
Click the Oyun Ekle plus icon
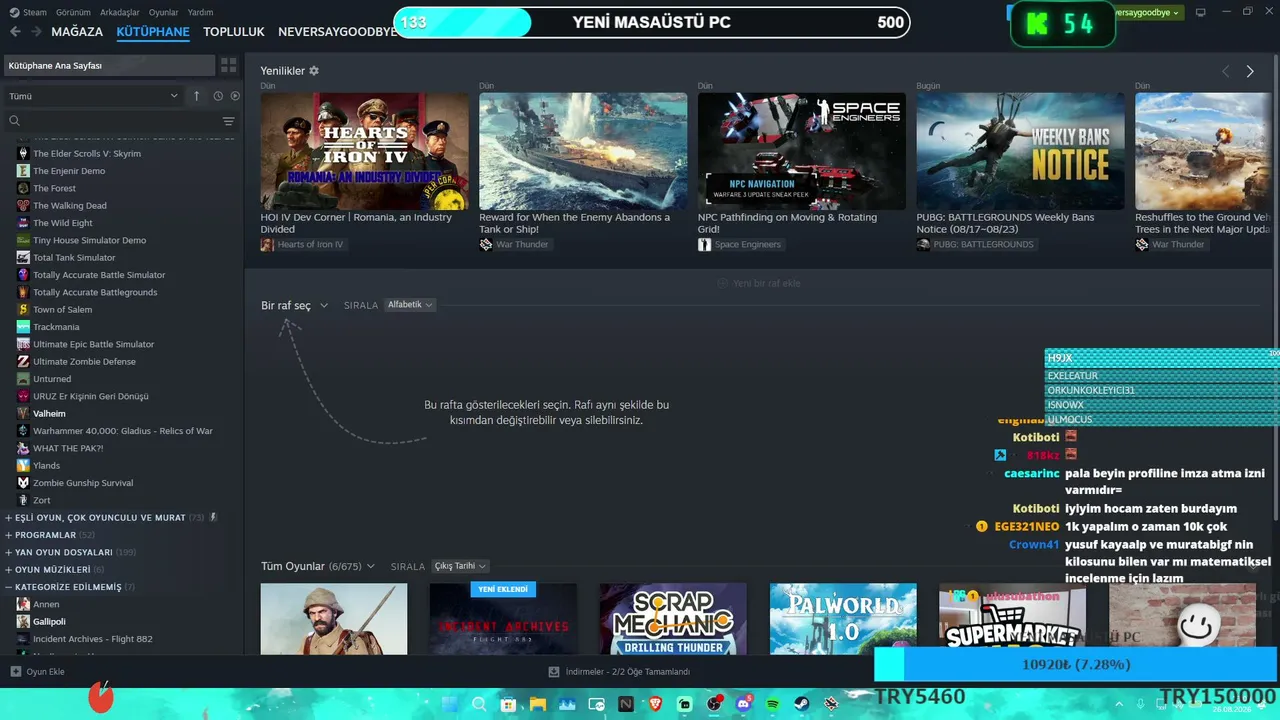click(x=15, y=671)
